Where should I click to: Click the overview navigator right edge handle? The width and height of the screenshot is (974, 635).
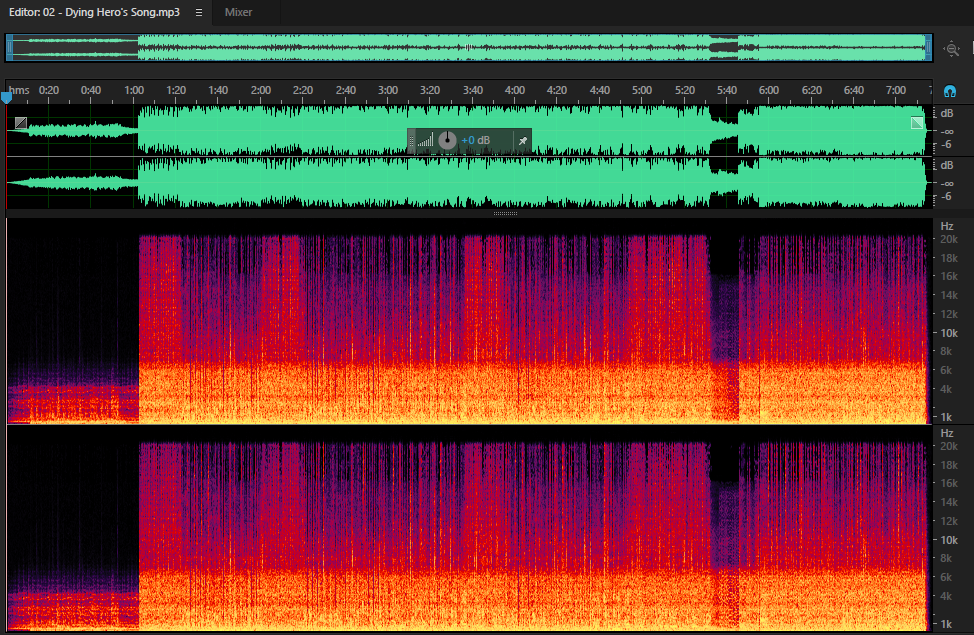tap(929, 48)
